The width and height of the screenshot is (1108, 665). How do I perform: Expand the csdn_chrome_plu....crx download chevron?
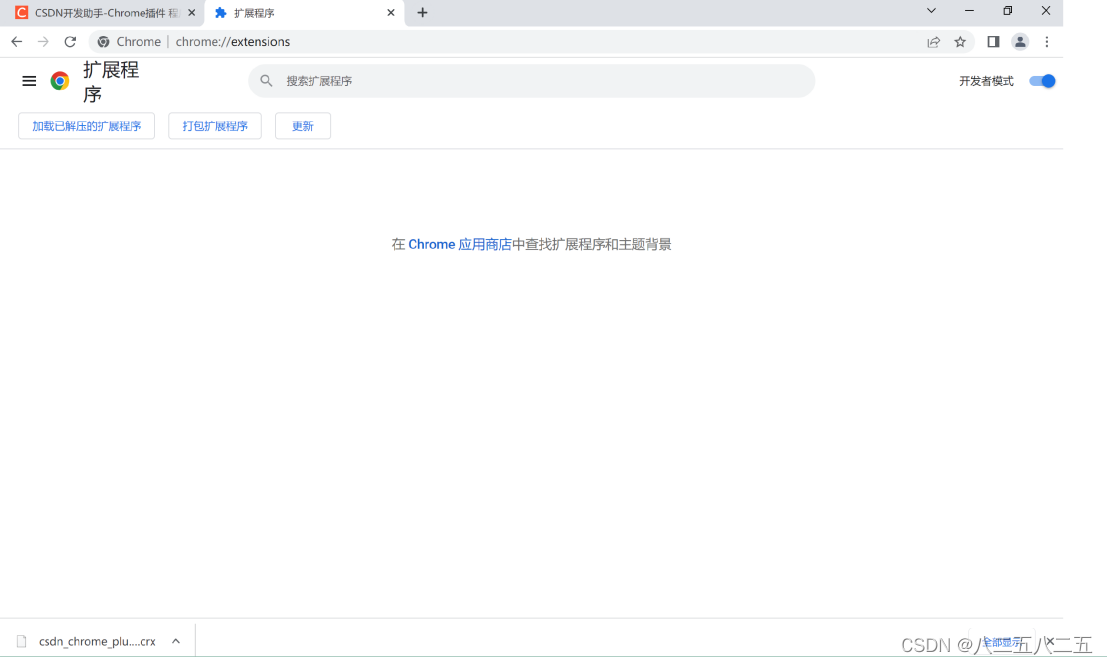coord(175,640)
